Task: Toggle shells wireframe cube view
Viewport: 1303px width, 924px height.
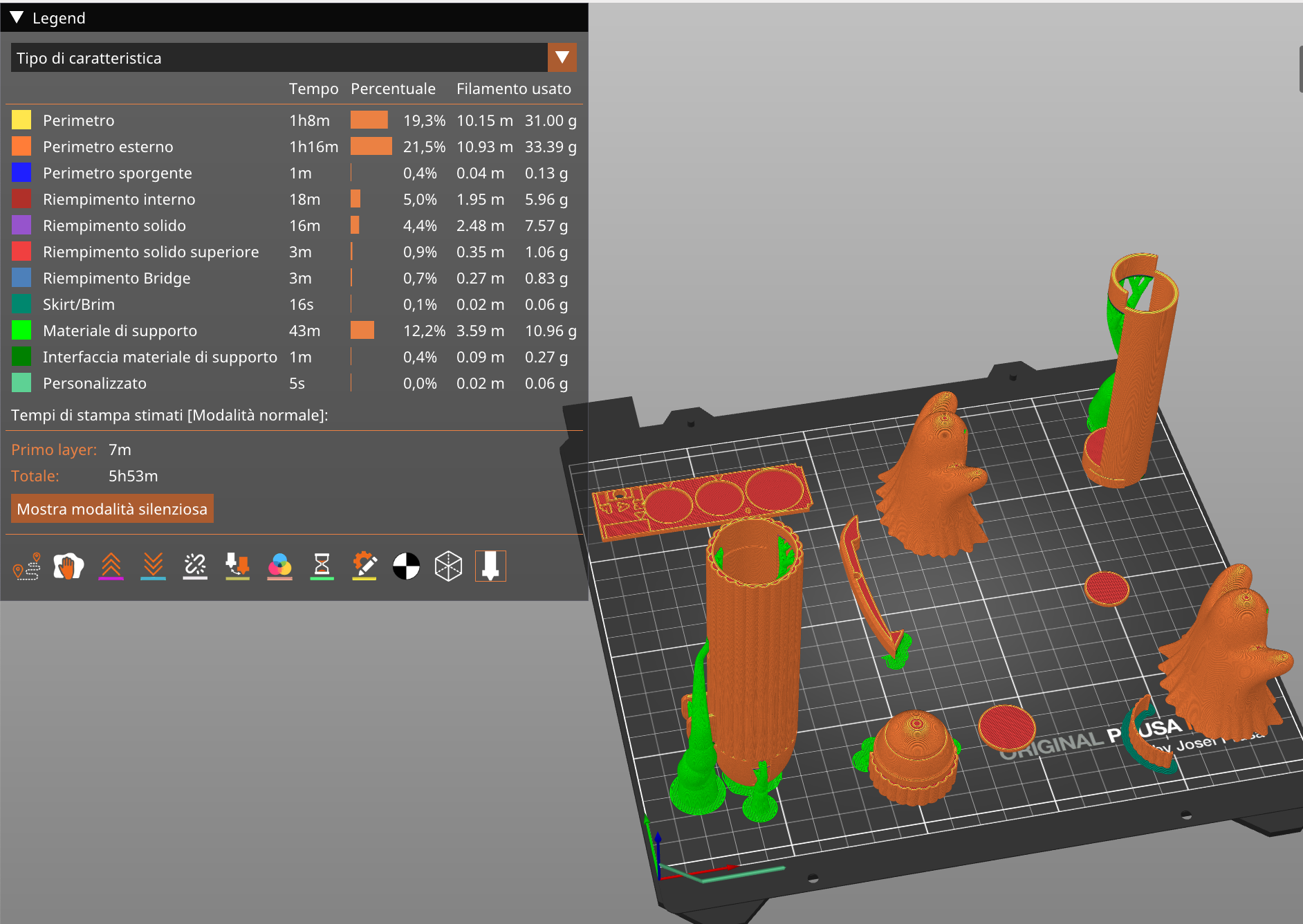Action: pyautogui.click(x=448, y=566)
